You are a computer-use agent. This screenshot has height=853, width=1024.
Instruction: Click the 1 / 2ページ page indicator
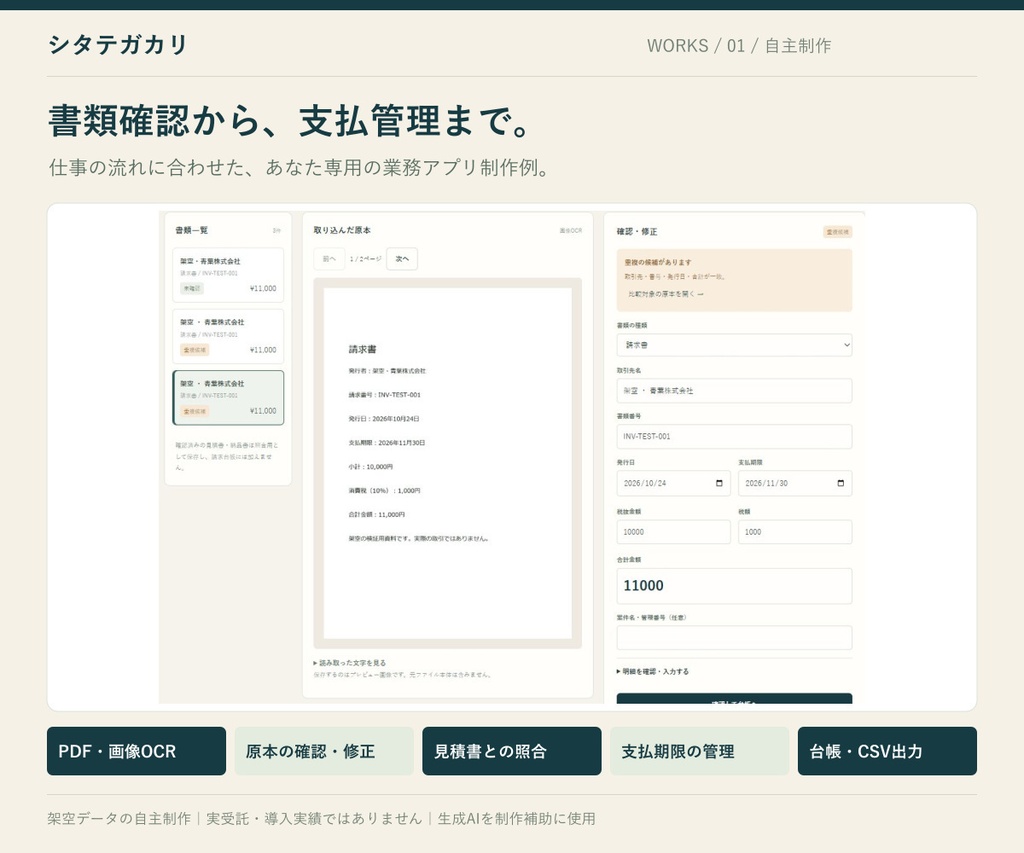(366, 259)
